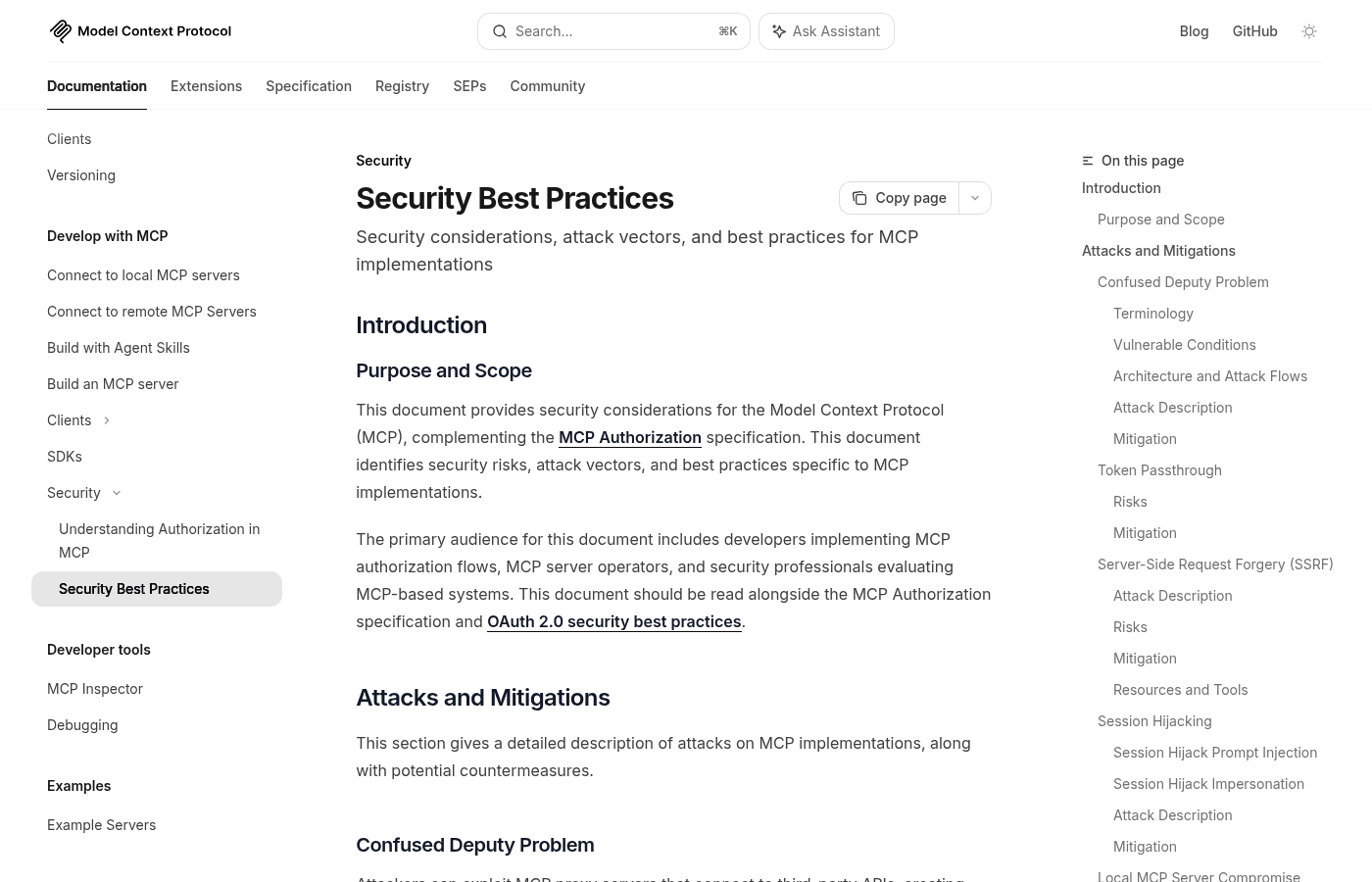
Task: Toggle light/dark theme sun icon
Action: point(1309,31)
